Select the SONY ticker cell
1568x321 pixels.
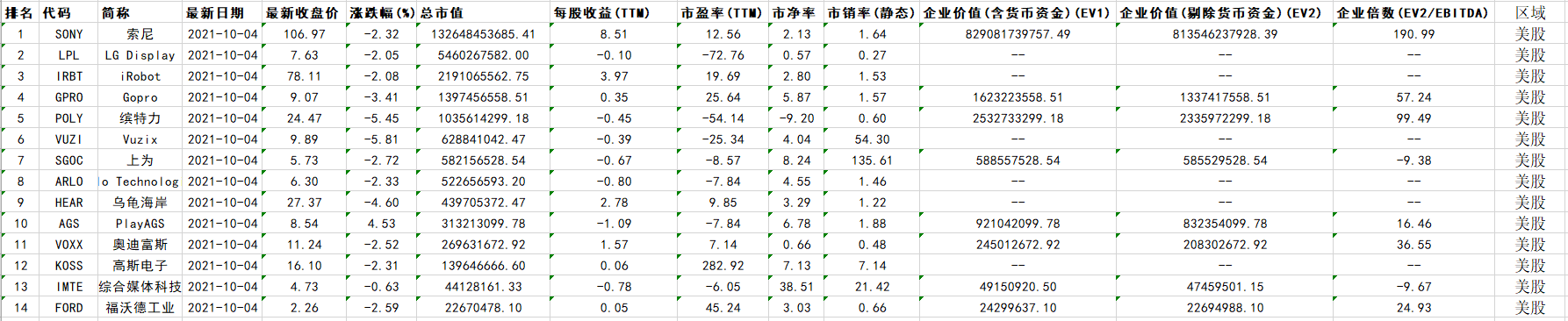click(x=68, y=34)
